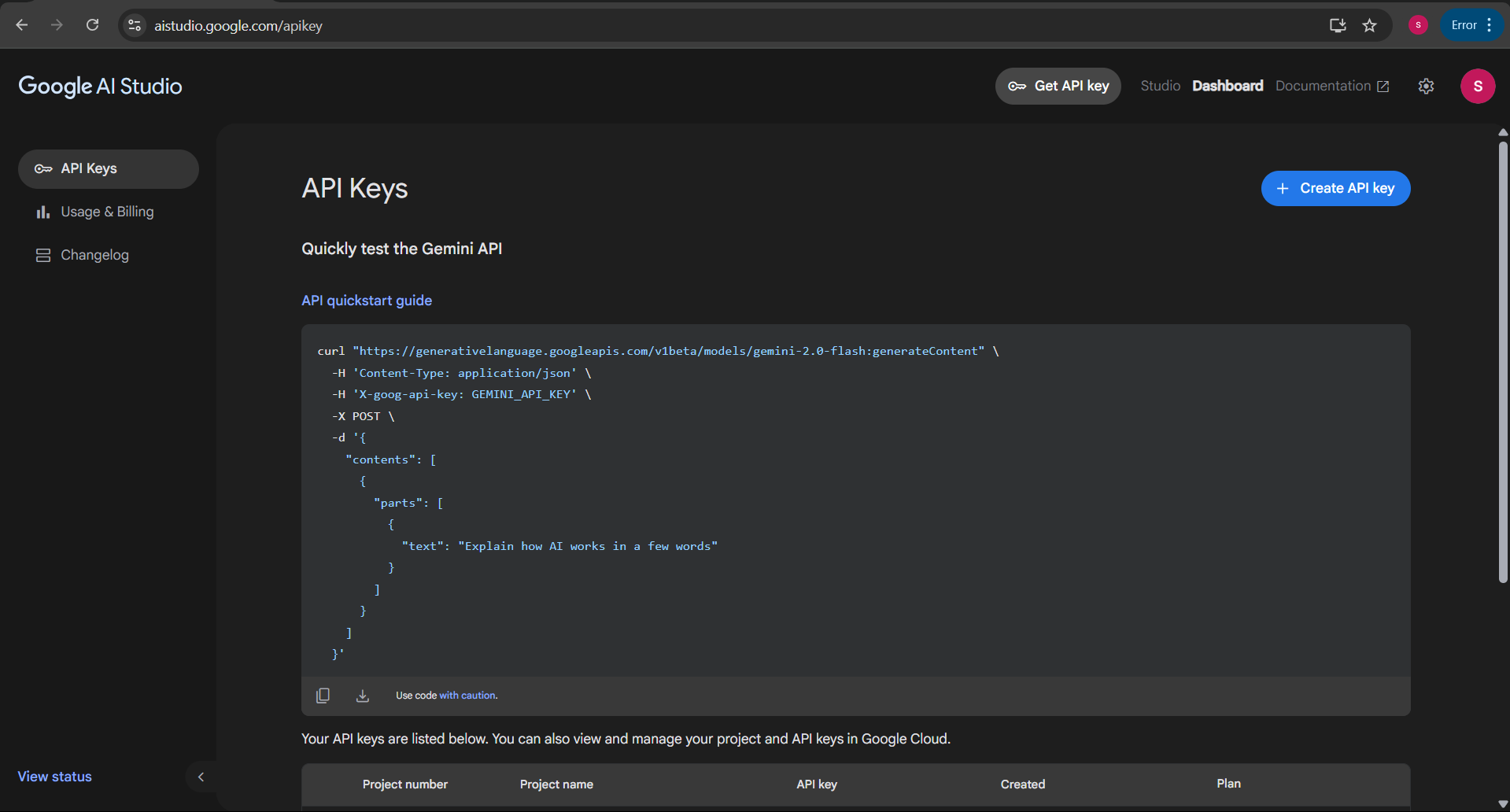Click the 'API Keys' page heading
This screenshot has height=812, width=1510.
(355, 188)
